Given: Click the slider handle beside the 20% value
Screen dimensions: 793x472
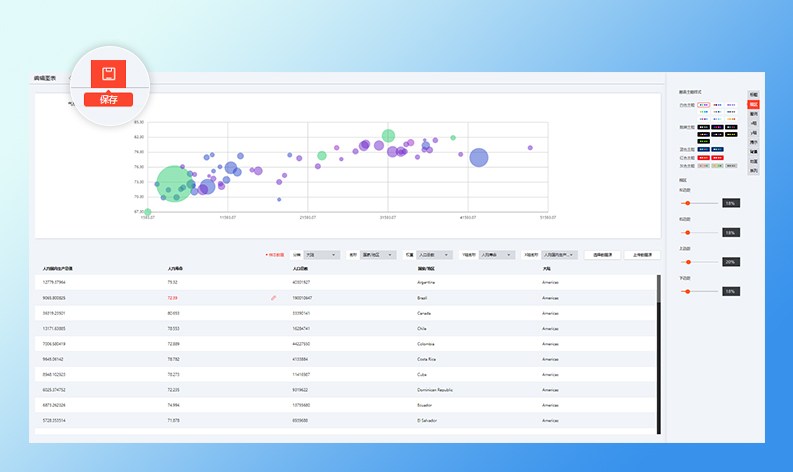Looking at the screenshot, I should pos(687,261).
